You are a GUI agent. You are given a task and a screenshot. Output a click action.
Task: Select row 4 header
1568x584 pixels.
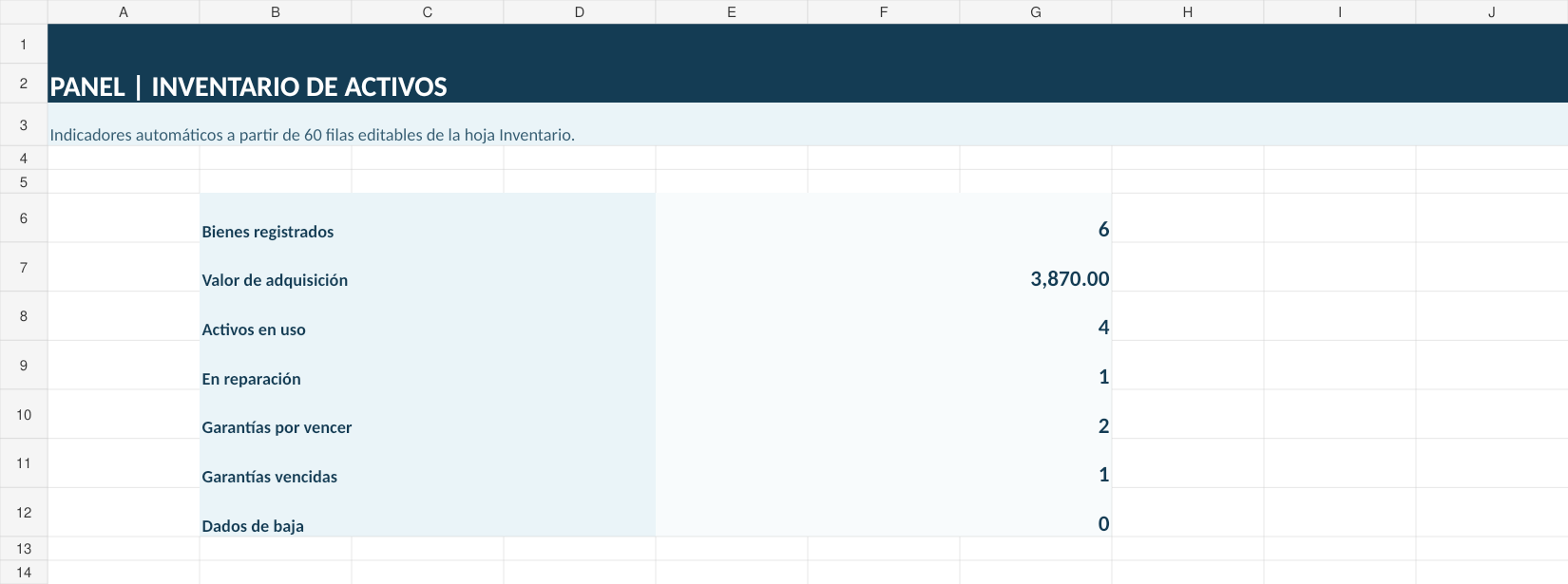pos(24,158)
